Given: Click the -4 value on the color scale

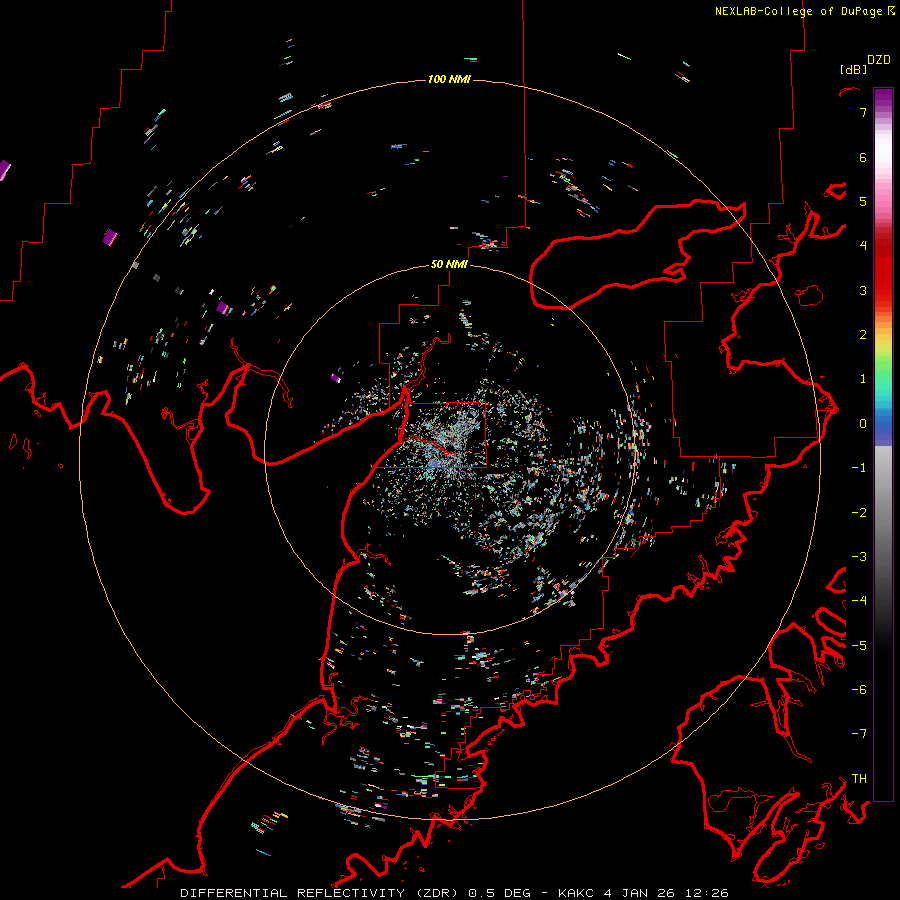Looking at the screenshot, I should tap(859, 601).
